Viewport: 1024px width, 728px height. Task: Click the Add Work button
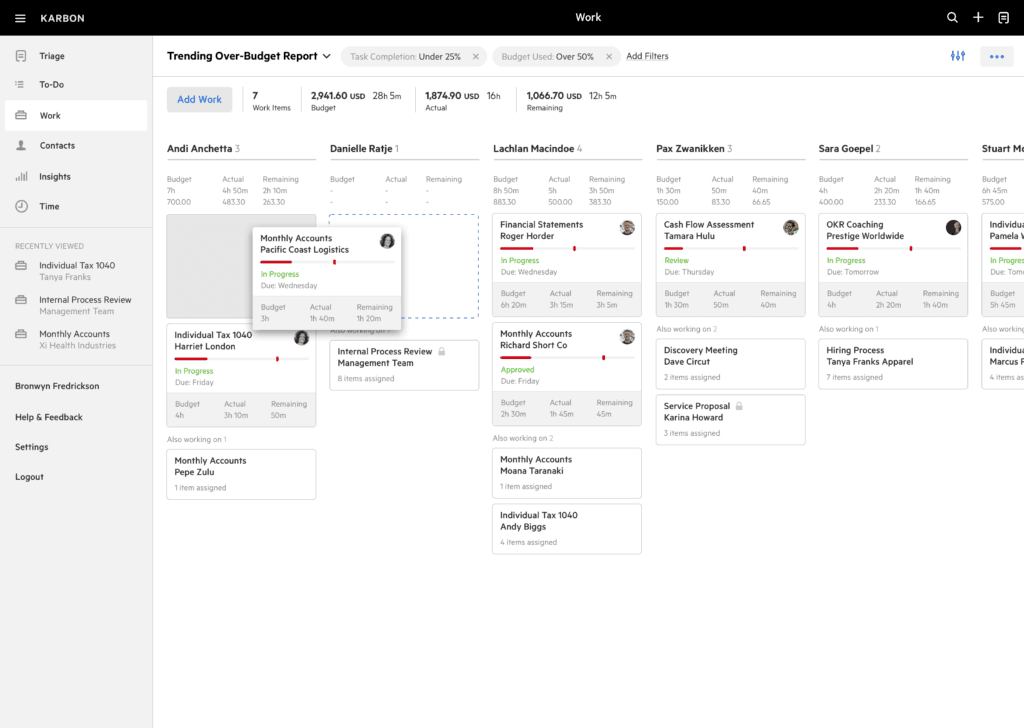199,99
